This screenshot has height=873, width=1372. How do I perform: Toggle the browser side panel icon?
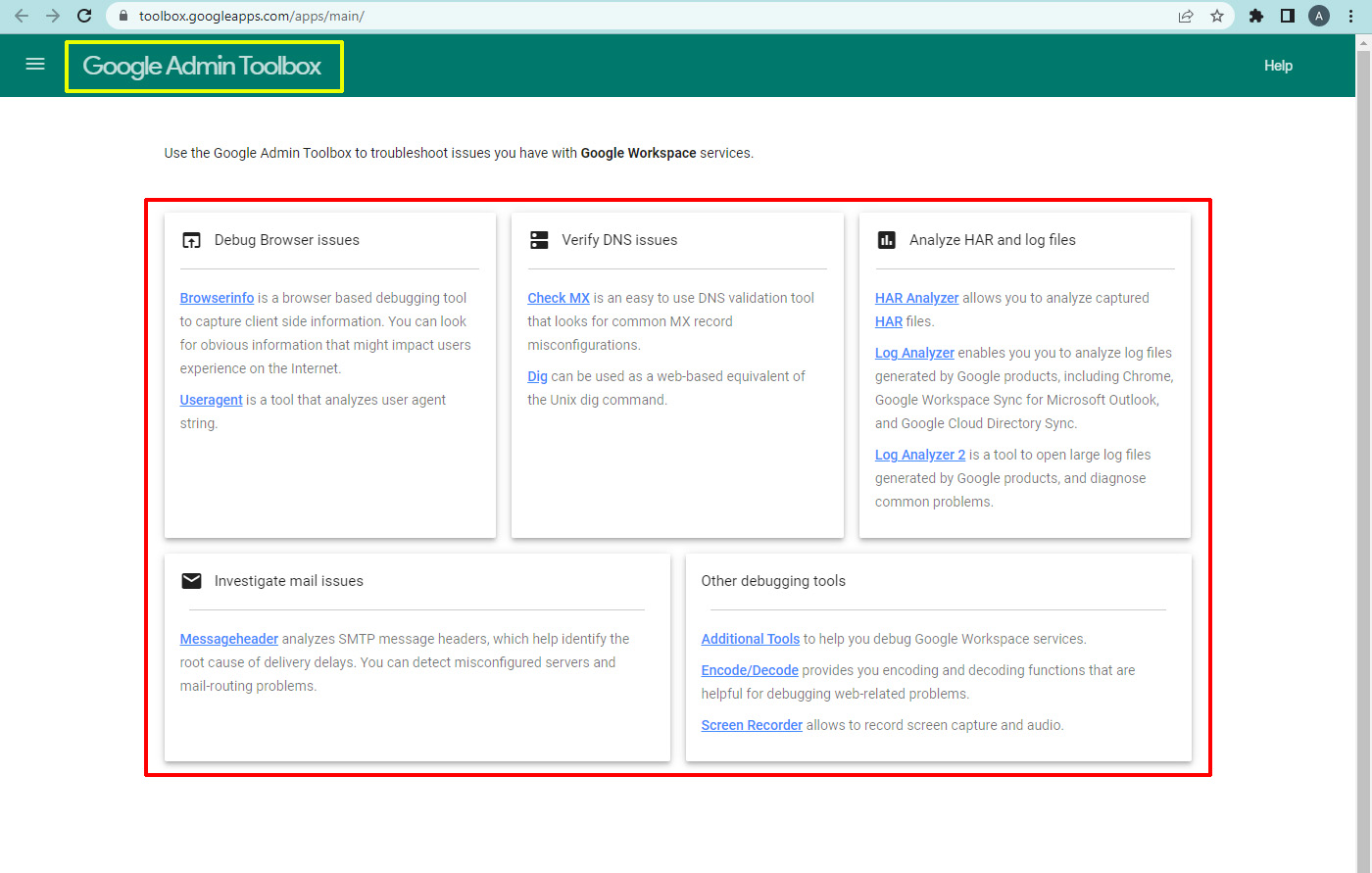[x=1288, y=16]
